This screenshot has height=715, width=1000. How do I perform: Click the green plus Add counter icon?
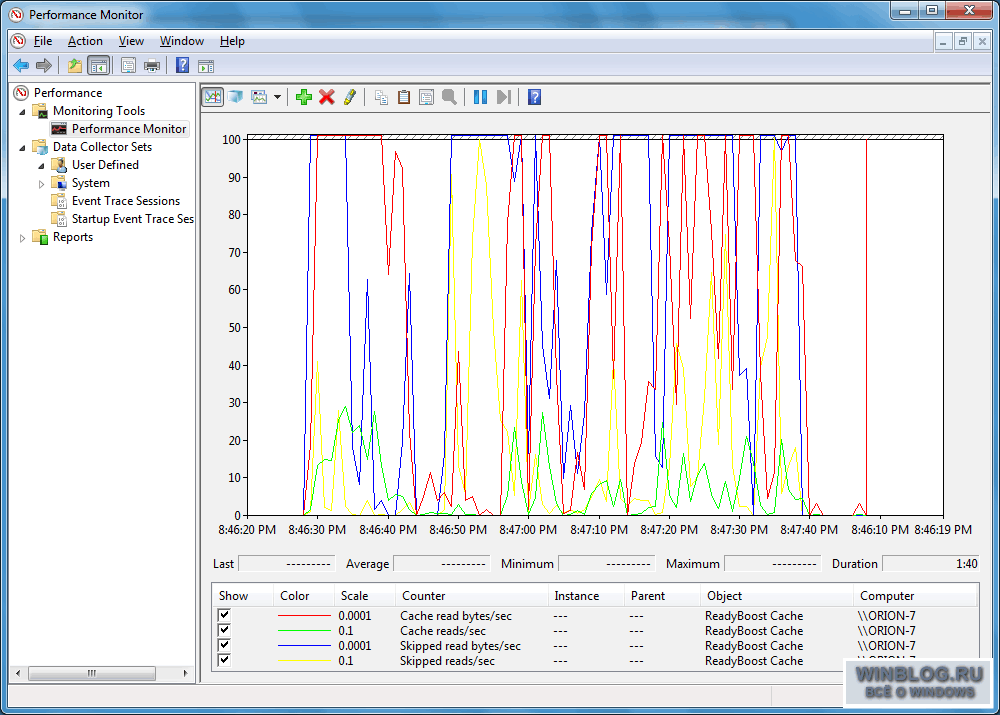tap(304, 97)
